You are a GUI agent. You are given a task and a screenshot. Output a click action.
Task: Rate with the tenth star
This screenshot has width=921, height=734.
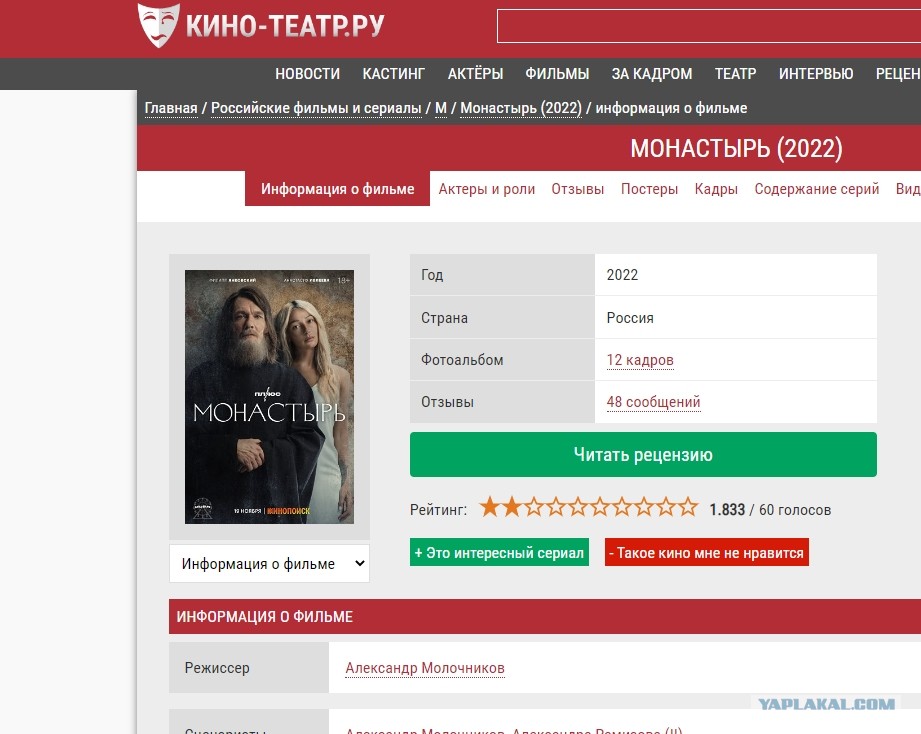point(688,507)
